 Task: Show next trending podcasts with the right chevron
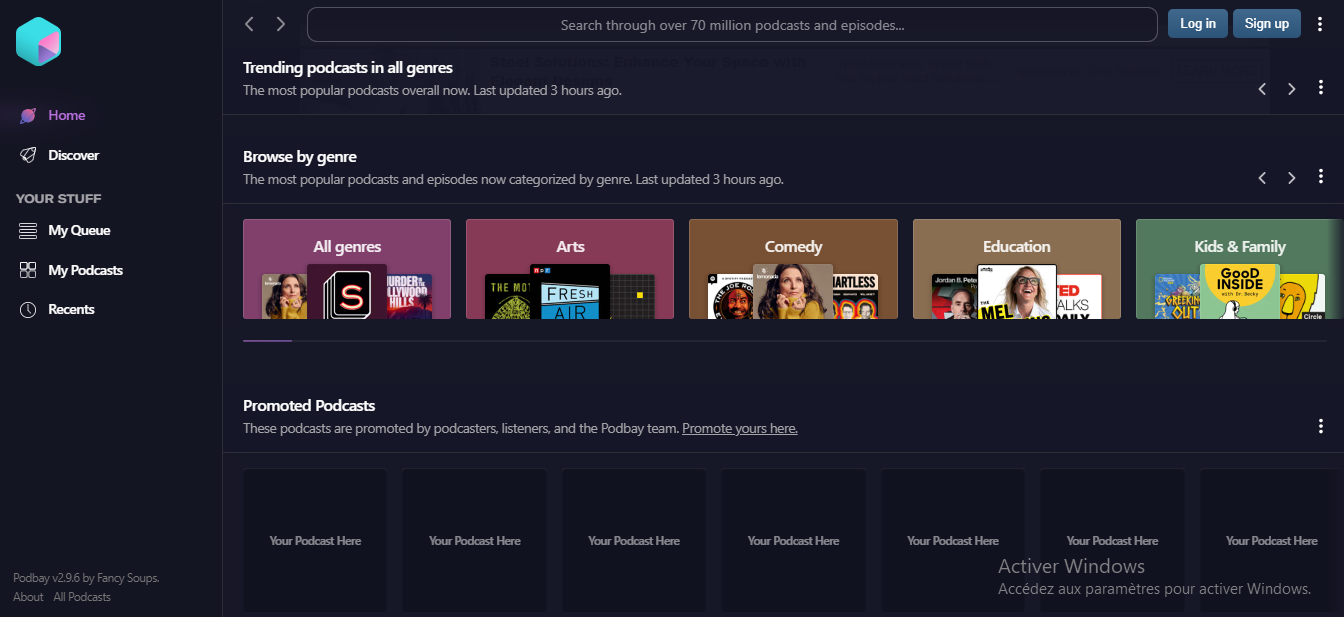1292,89
